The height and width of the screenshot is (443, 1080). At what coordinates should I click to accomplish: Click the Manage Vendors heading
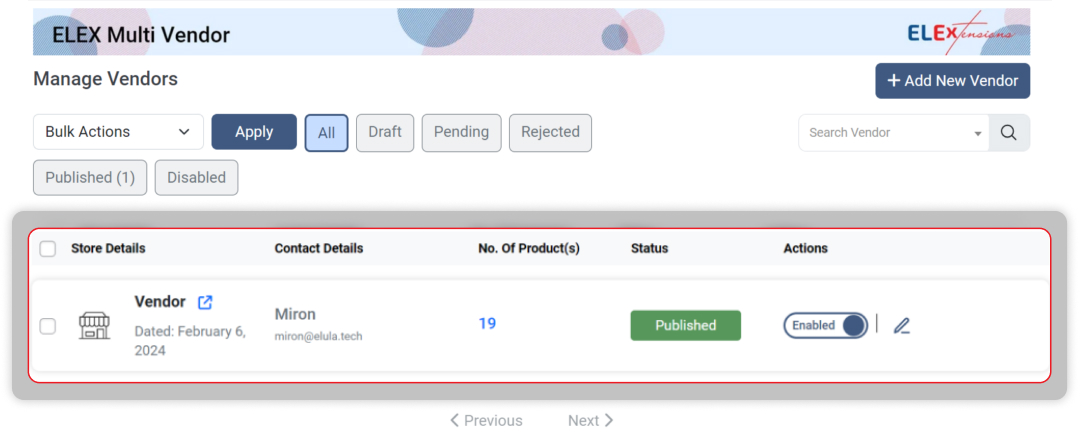(x=105, y=79)
